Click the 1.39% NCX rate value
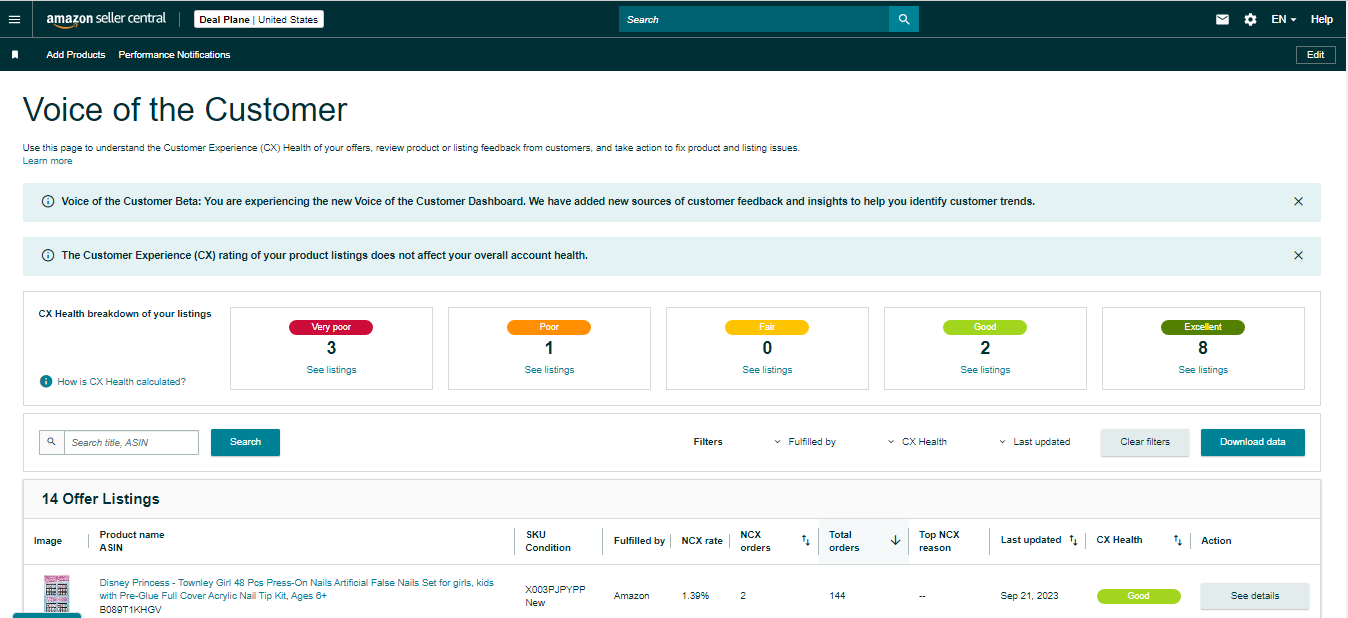Viewport: 1348px width, 618px height. click(x=695, y=596)
